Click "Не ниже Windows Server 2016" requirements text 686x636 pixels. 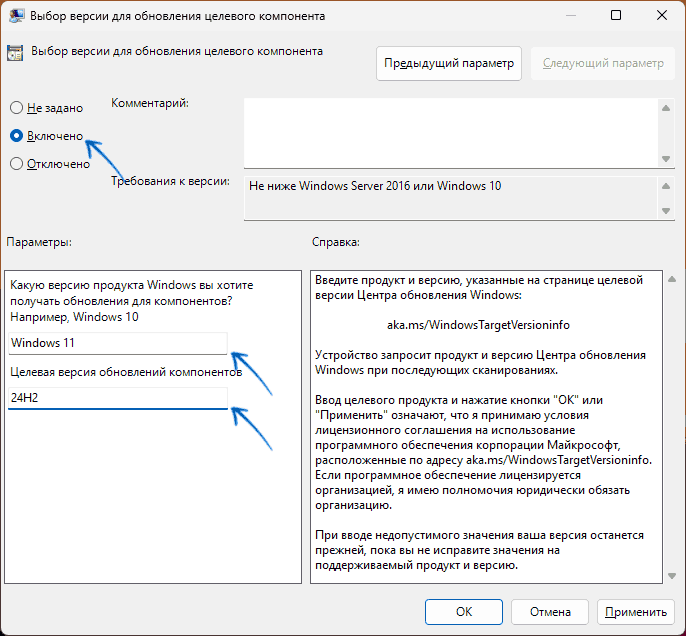click(x=375, y=186)
